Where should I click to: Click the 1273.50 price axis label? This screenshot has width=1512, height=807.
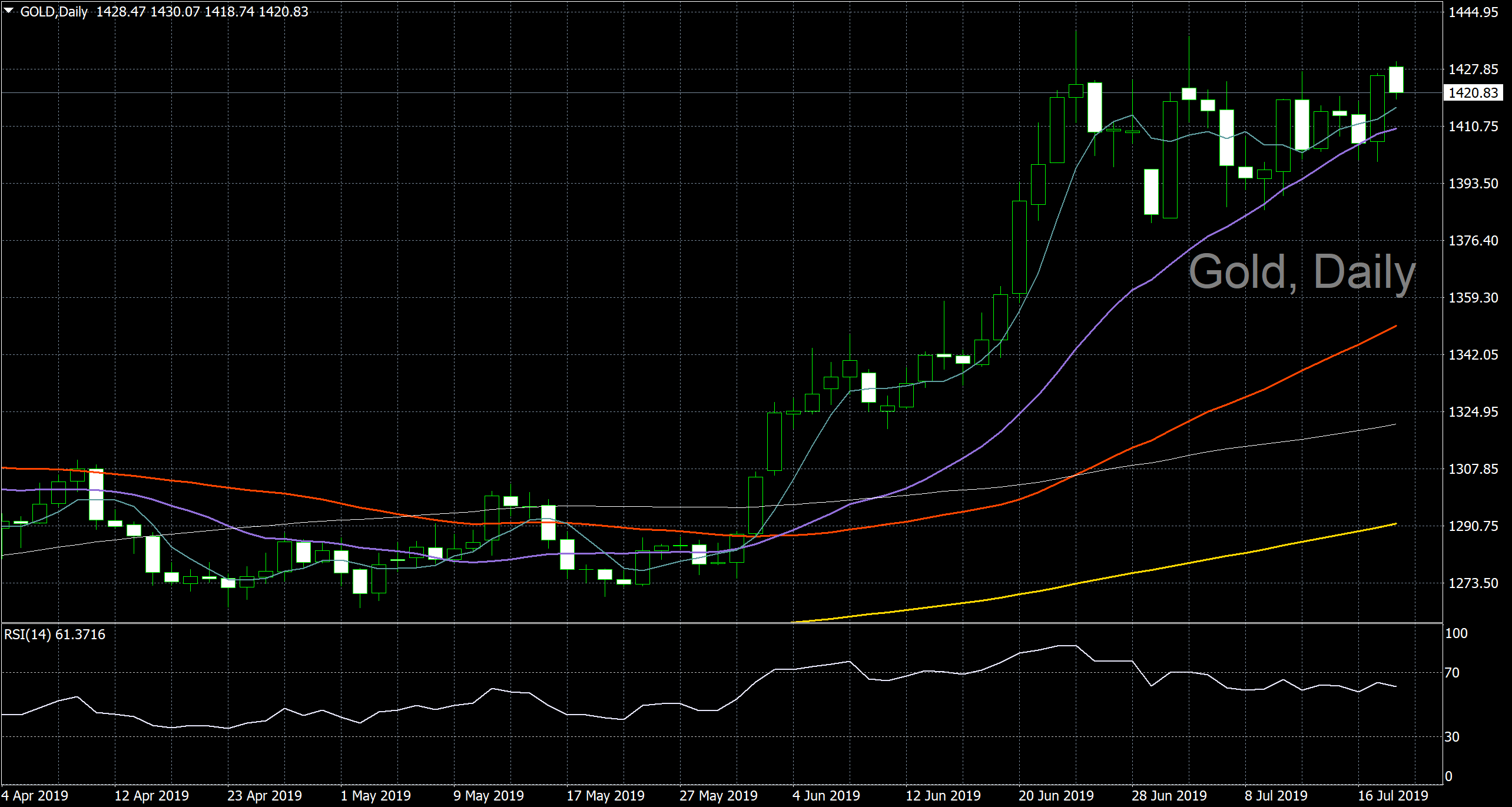click(x=1473, y=583)
